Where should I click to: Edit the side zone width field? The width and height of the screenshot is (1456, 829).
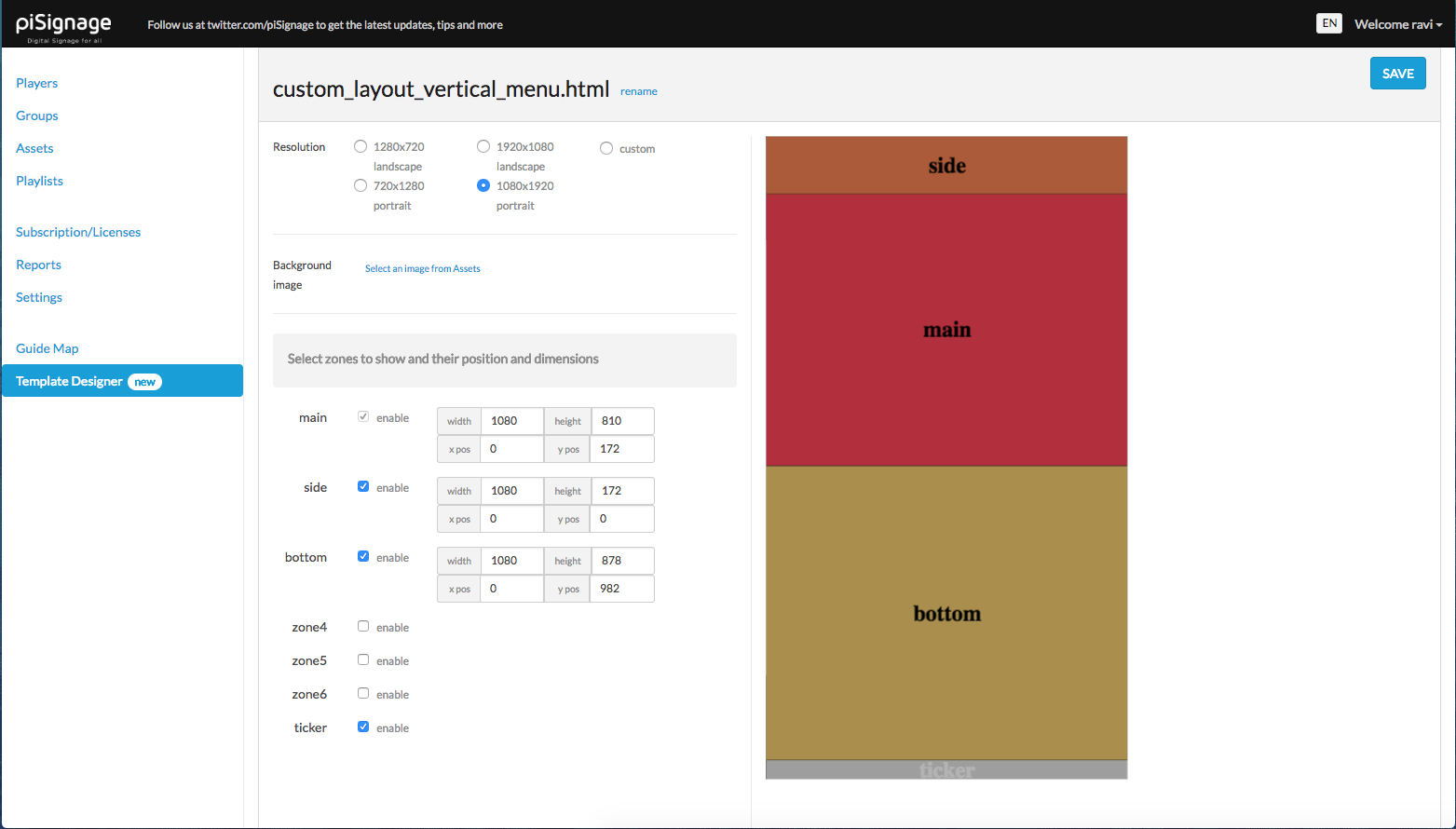tap(512, 491)
